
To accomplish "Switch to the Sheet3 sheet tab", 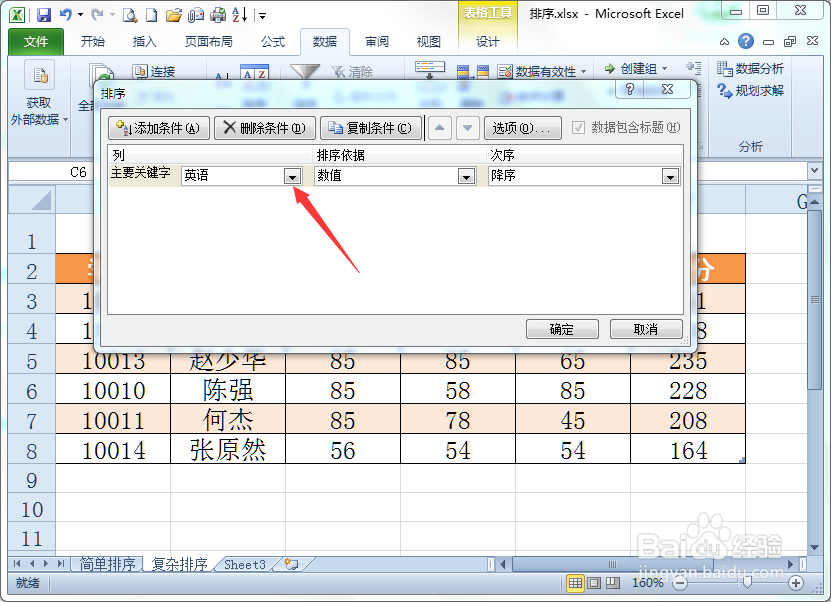I will (244, 564).
